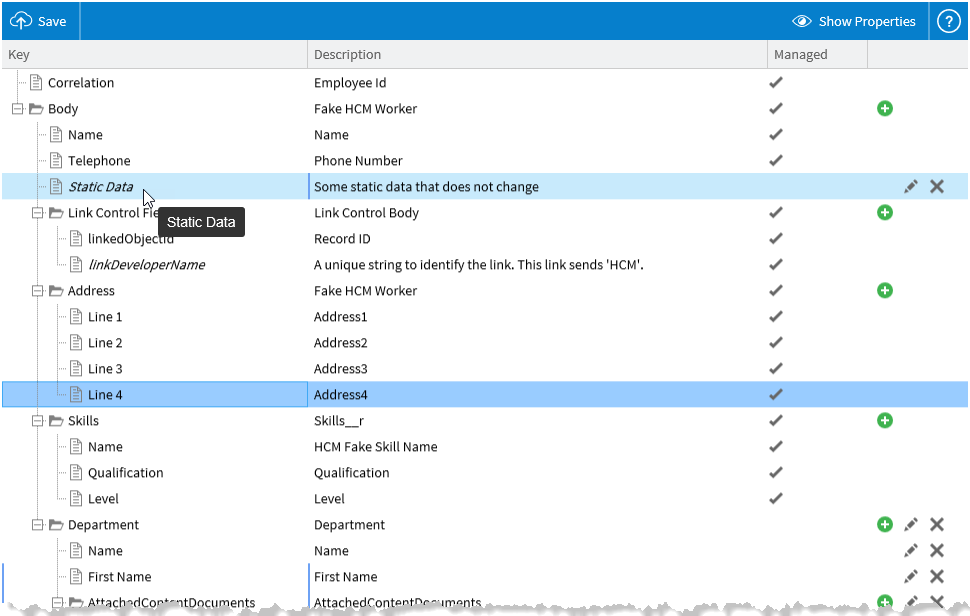Toggle Show Properties eye button
The height and width of the screenshot is (616, 970).
click(x=853, y=21)
